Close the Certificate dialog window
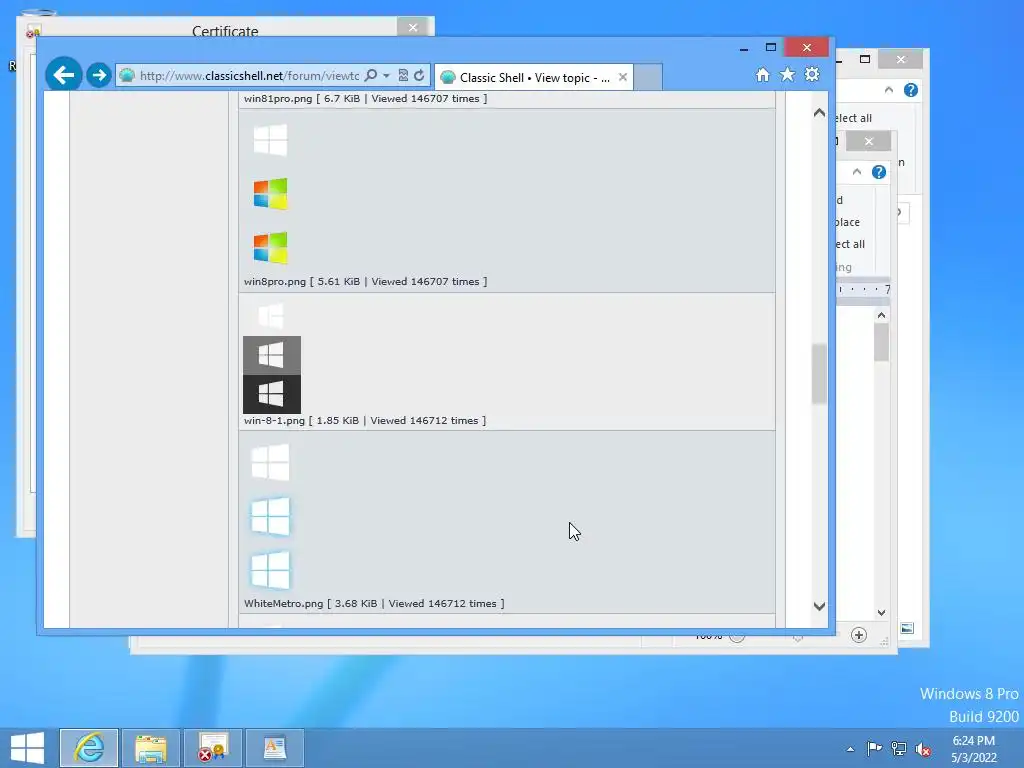This screenshot has width=1024, height=768. [413, 27]
